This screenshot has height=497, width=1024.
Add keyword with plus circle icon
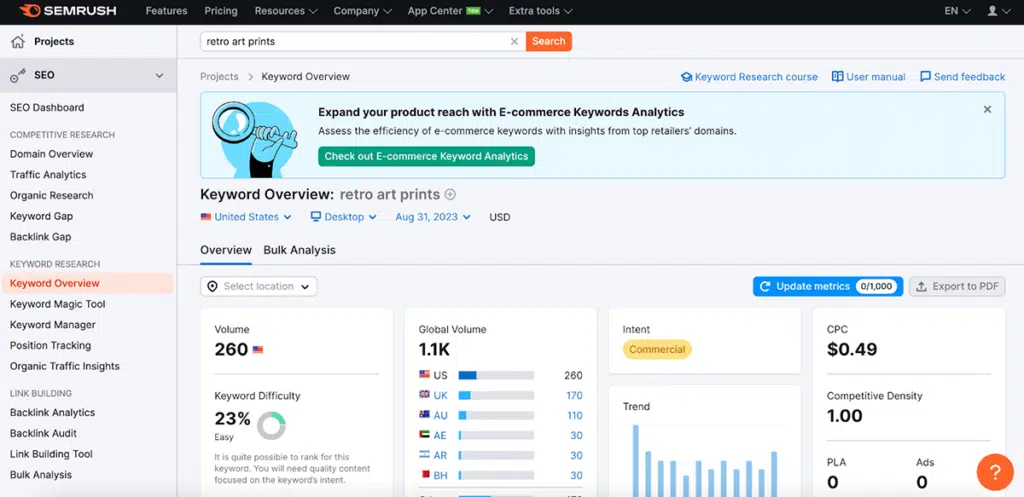[x=450, y=195]
